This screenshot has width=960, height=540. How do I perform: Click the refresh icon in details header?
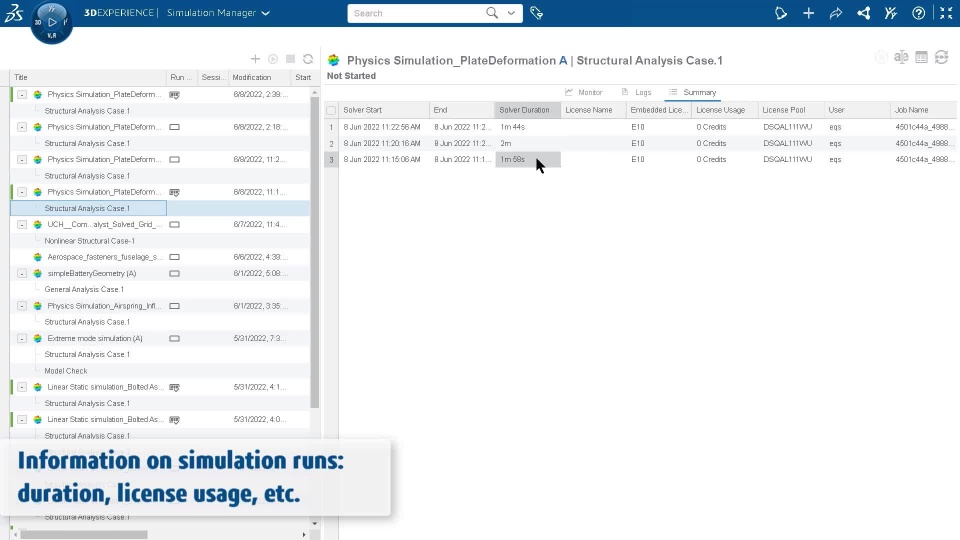942,57
